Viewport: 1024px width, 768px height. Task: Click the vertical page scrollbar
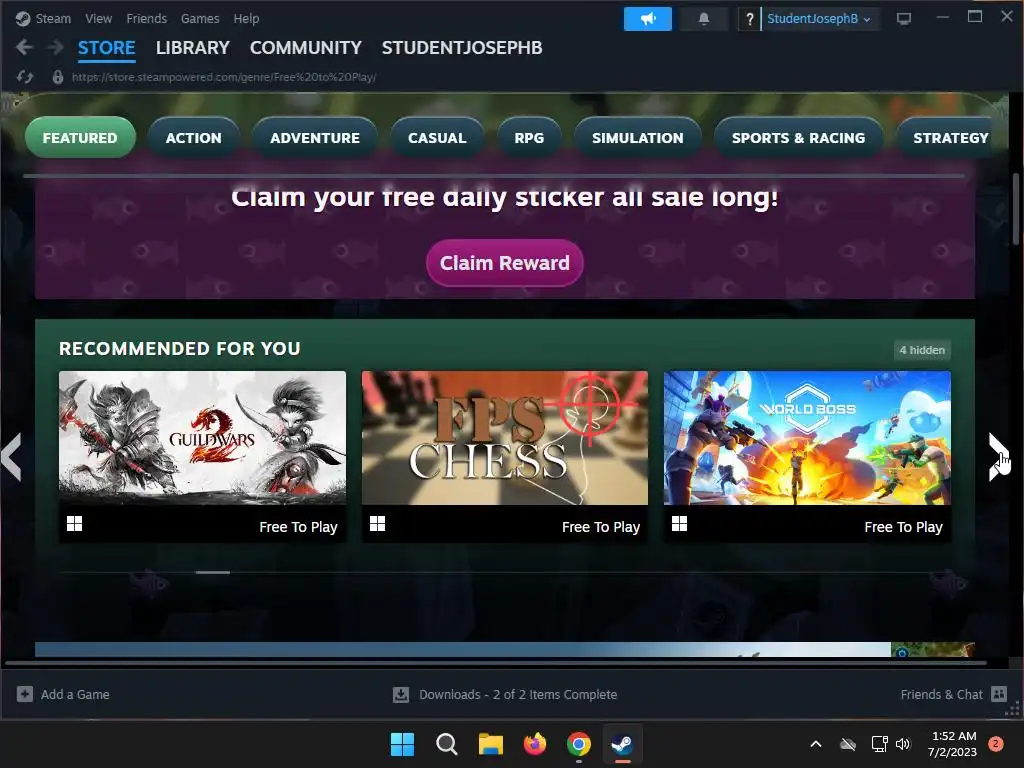coord(1017,209)
